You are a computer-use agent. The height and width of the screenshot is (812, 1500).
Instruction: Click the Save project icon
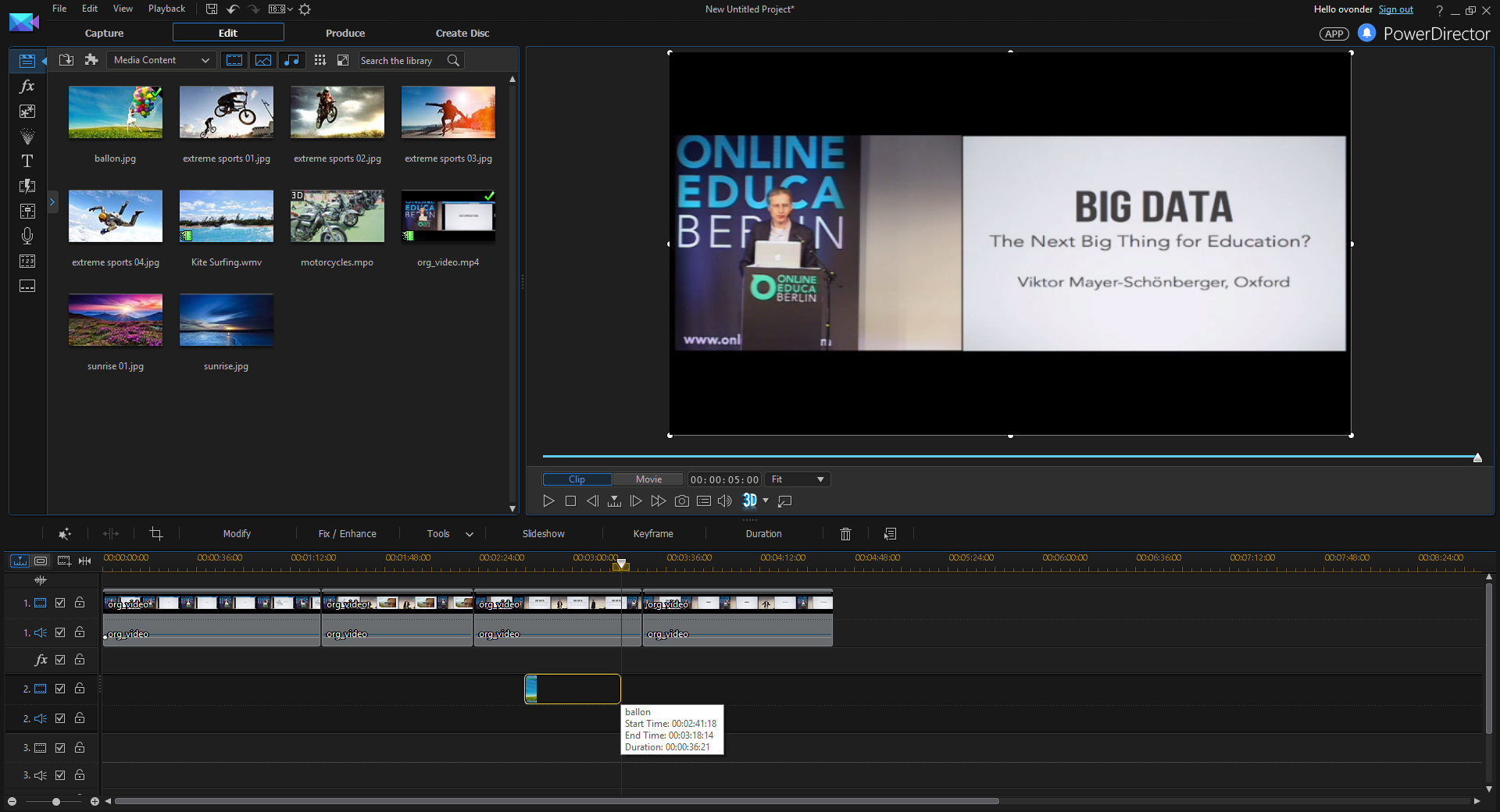(x=211, y=9)
